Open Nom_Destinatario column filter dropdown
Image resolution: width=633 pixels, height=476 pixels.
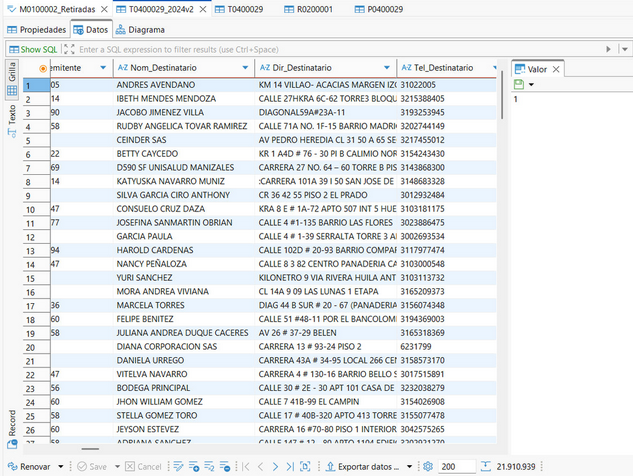pos(246,67)
